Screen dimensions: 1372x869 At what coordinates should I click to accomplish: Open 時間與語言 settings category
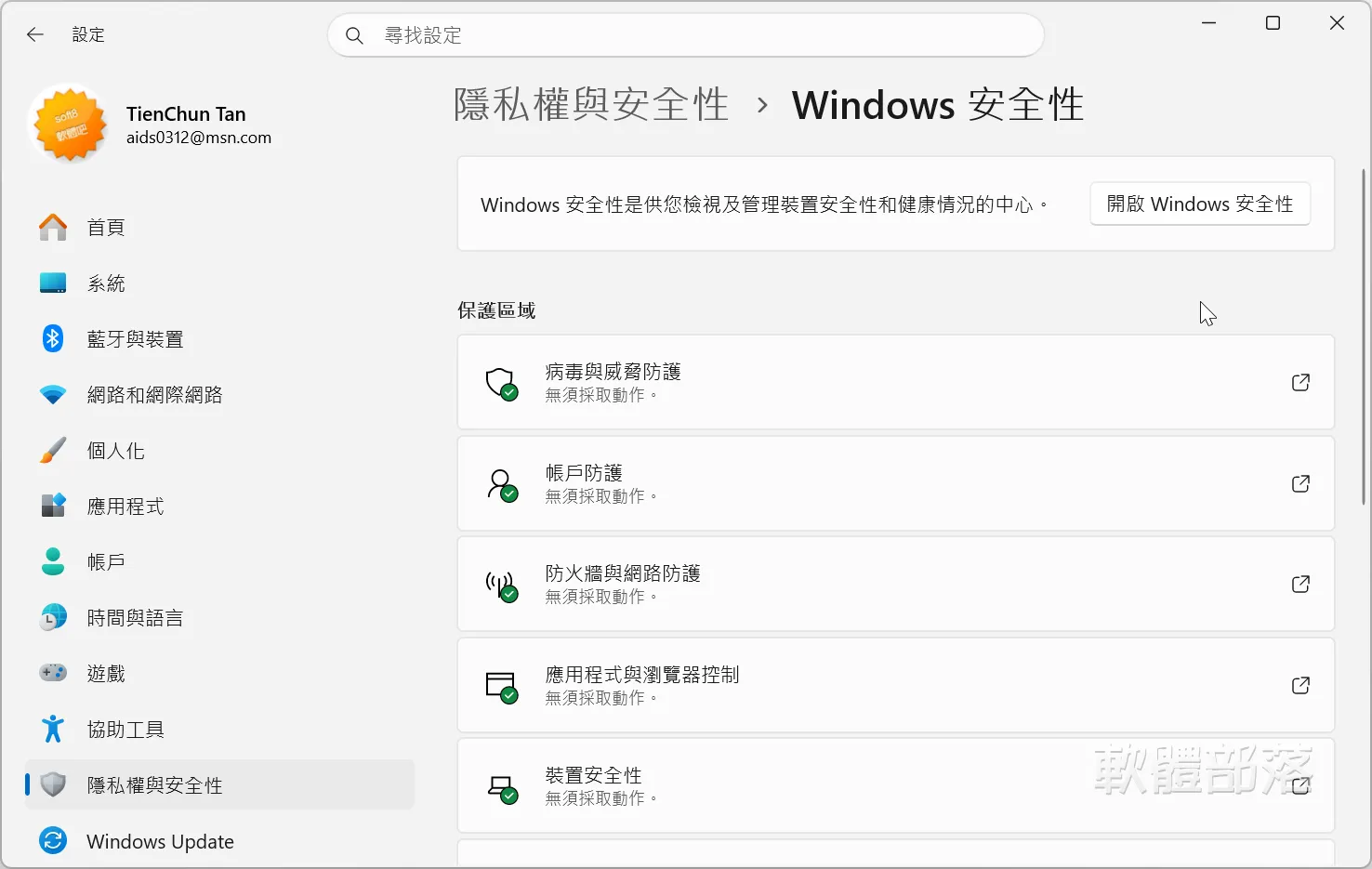(220, 618)
